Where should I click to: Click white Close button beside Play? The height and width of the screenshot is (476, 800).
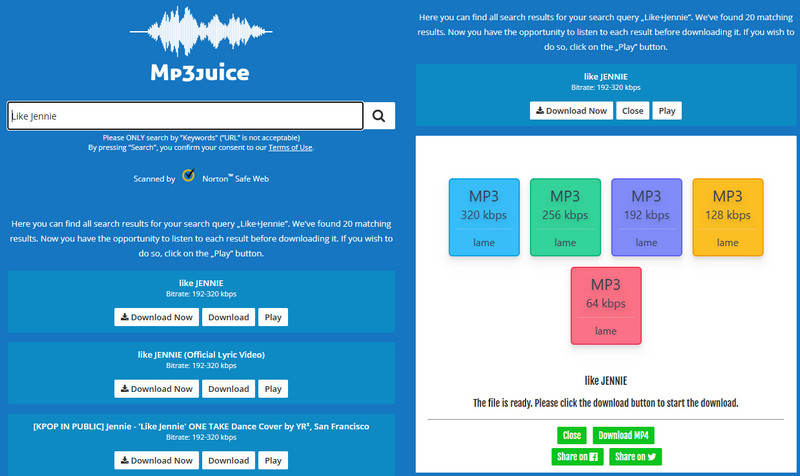click(633, 111)
